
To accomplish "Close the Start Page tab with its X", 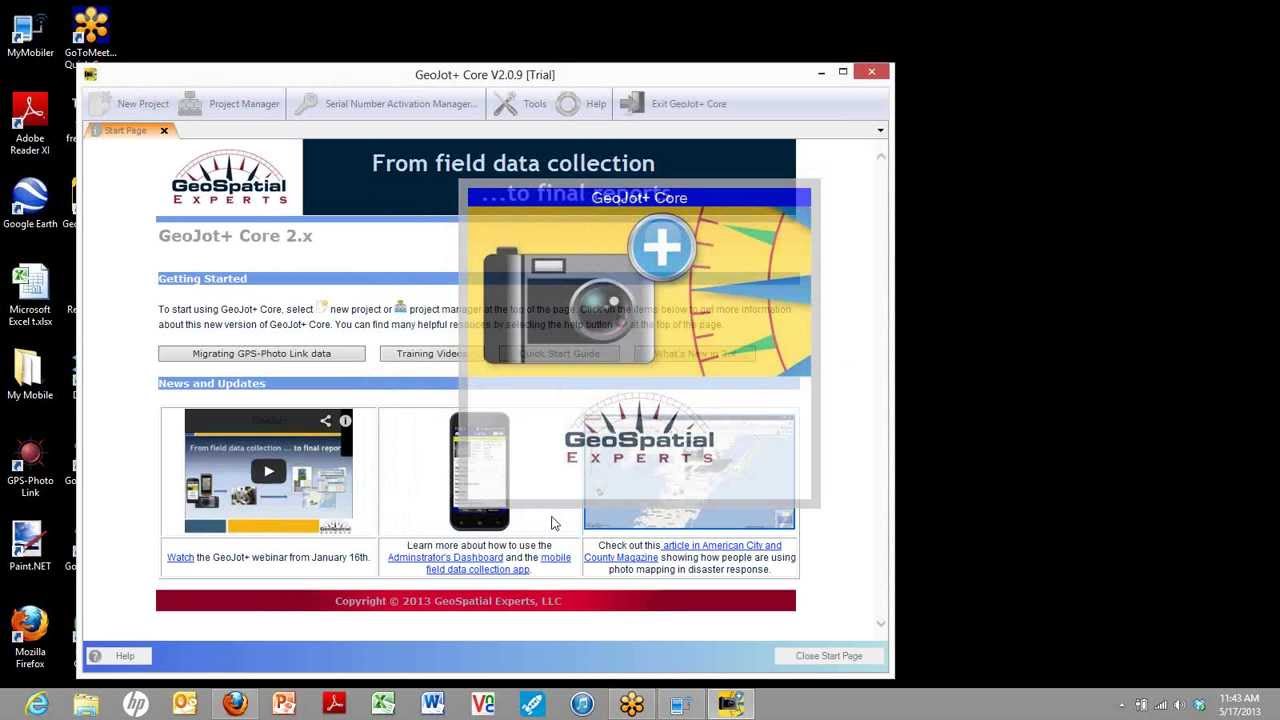I will (164, 130).
